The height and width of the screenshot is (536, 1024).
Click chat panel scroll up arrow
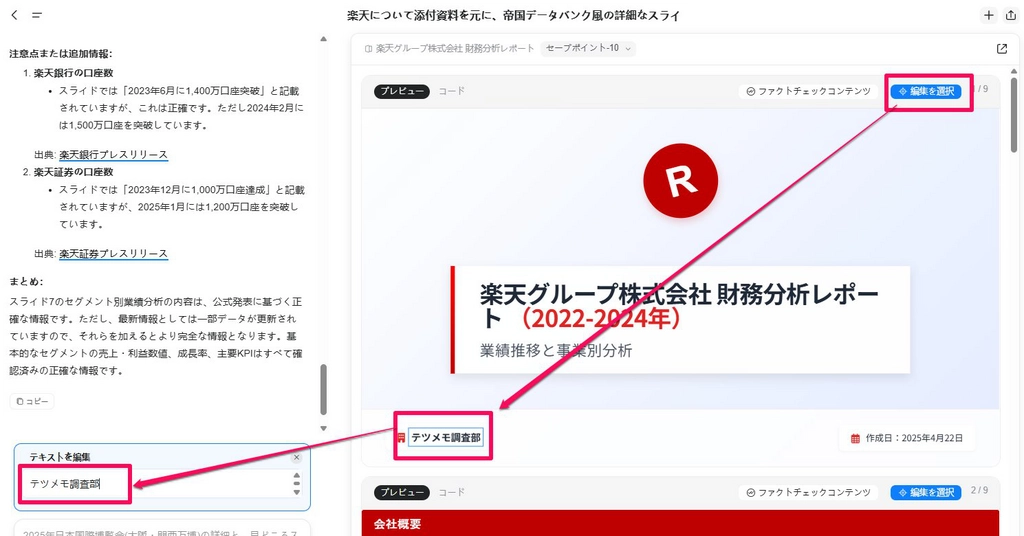coord(323,39)
